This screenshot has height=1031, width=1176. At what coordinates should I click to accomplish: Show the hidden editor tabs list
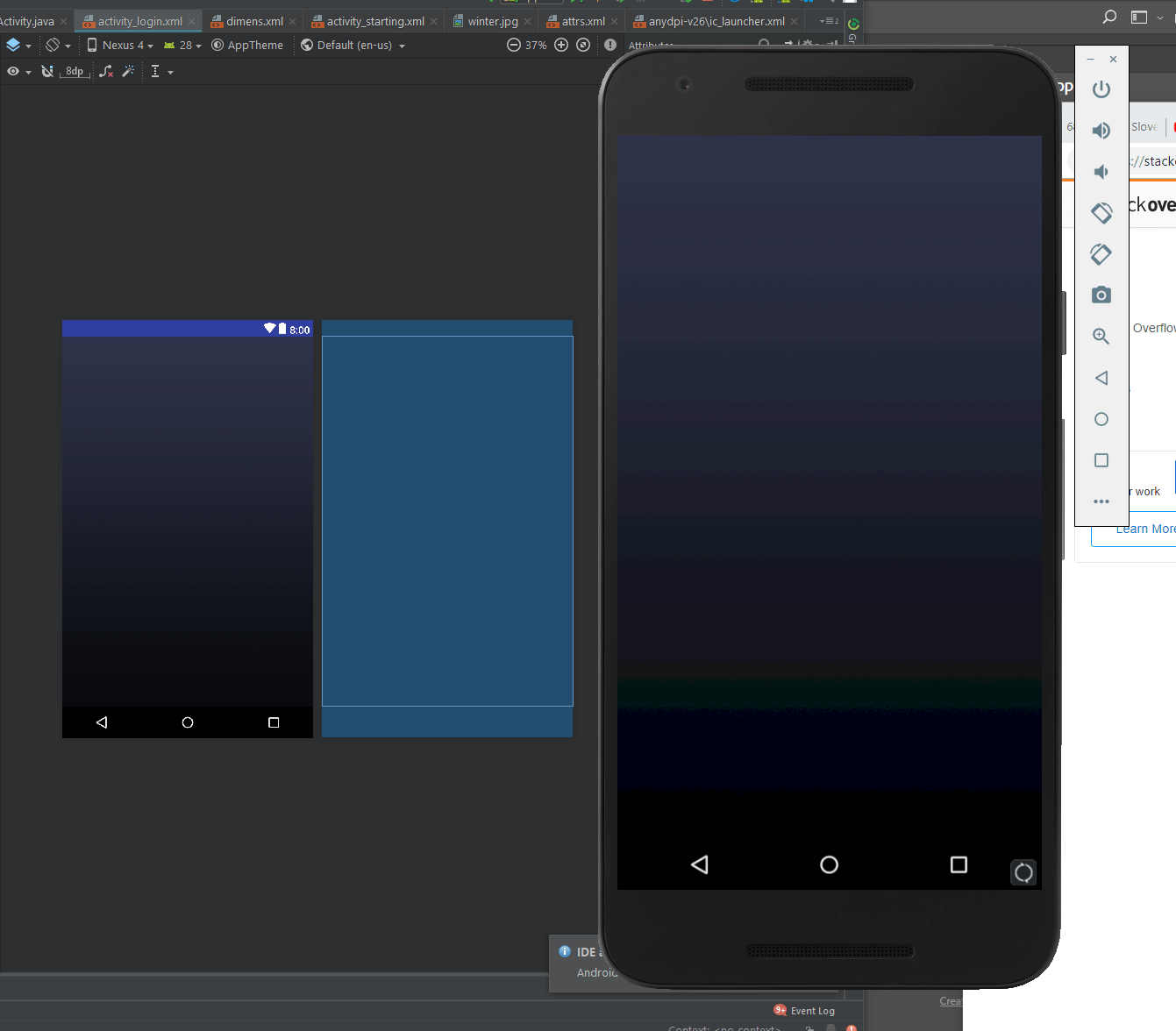pos(829,21)
